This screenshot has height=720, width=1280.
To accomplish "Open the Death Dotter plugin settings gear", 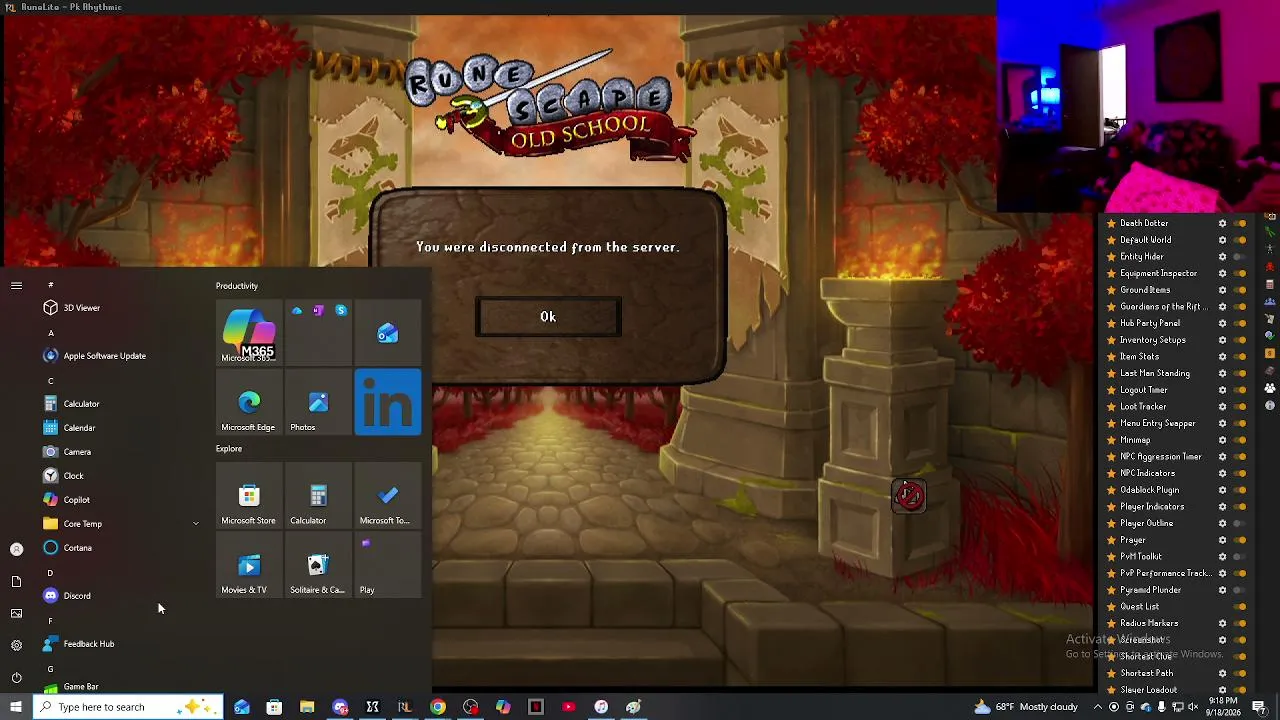I will [1222, 223].
